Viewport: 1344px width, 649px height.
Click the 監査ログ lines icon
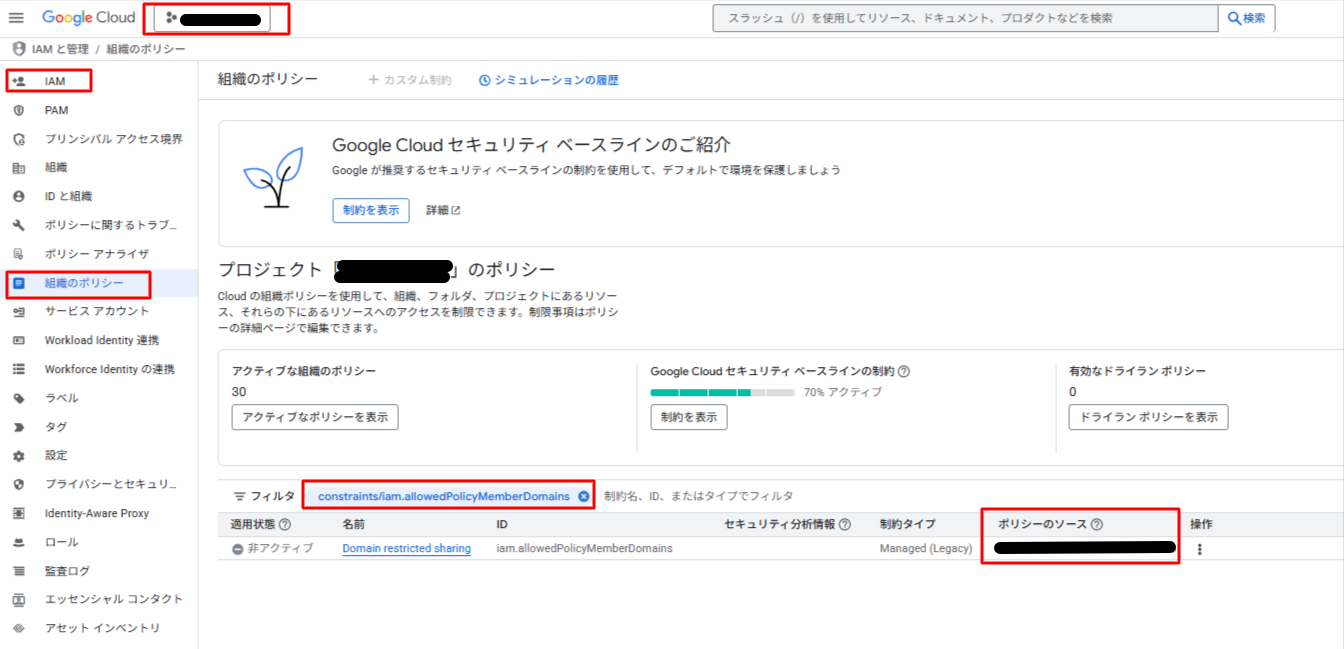click(19, 571)
